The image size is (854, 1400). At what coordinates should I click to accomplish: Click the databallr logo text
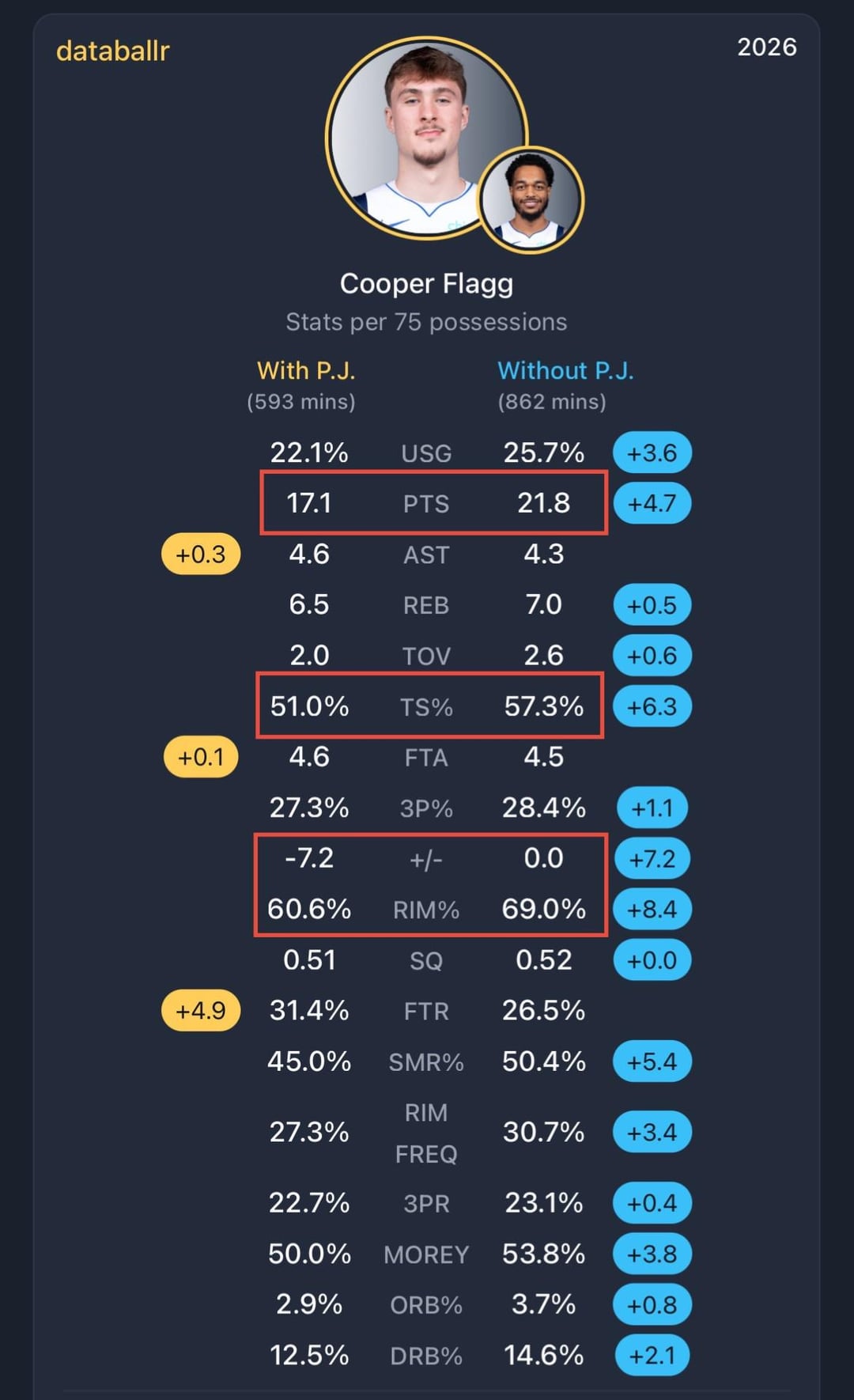(113, 51)
